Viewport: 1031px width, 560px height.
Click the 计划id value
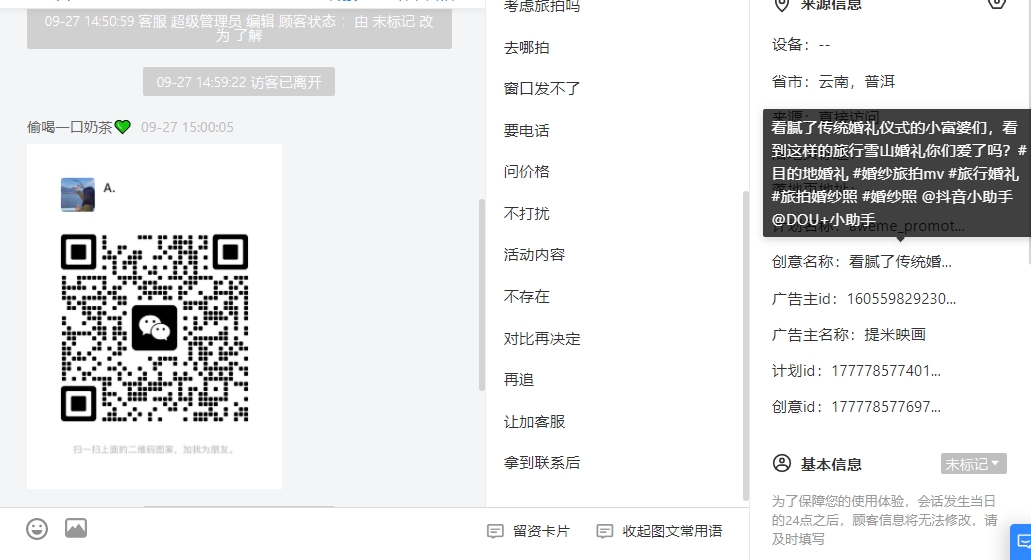coord(886,371)
